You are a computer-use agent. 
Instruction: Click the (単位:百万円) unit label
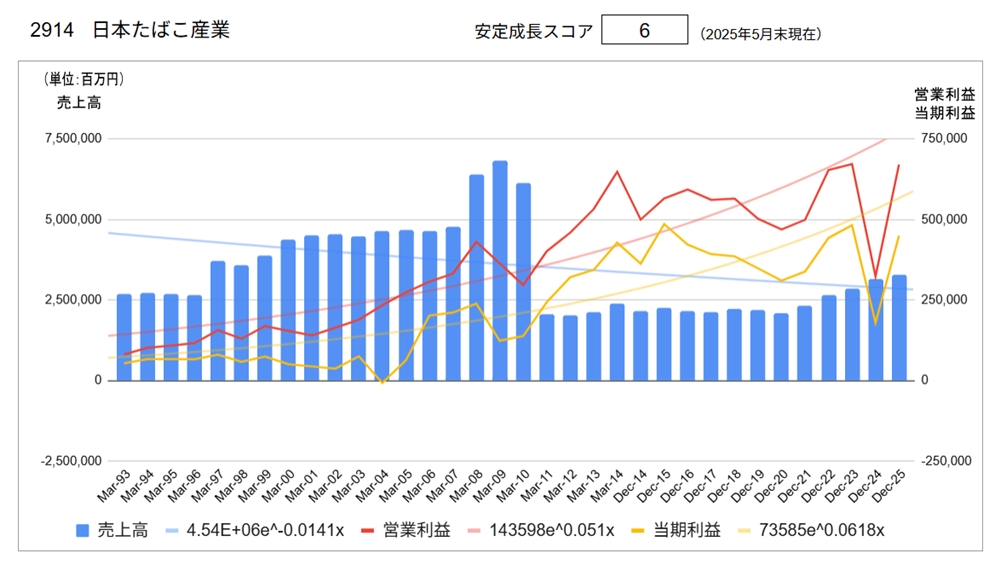pos(84,79)
